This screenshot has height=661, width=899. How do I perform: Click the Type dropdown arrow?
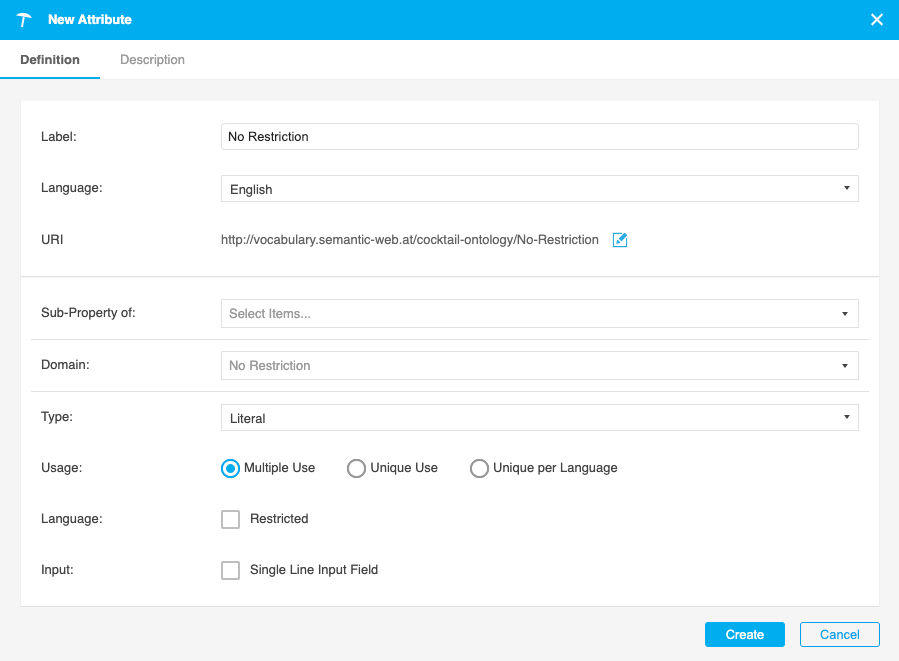pyautogui.click(x=846, y=417)
